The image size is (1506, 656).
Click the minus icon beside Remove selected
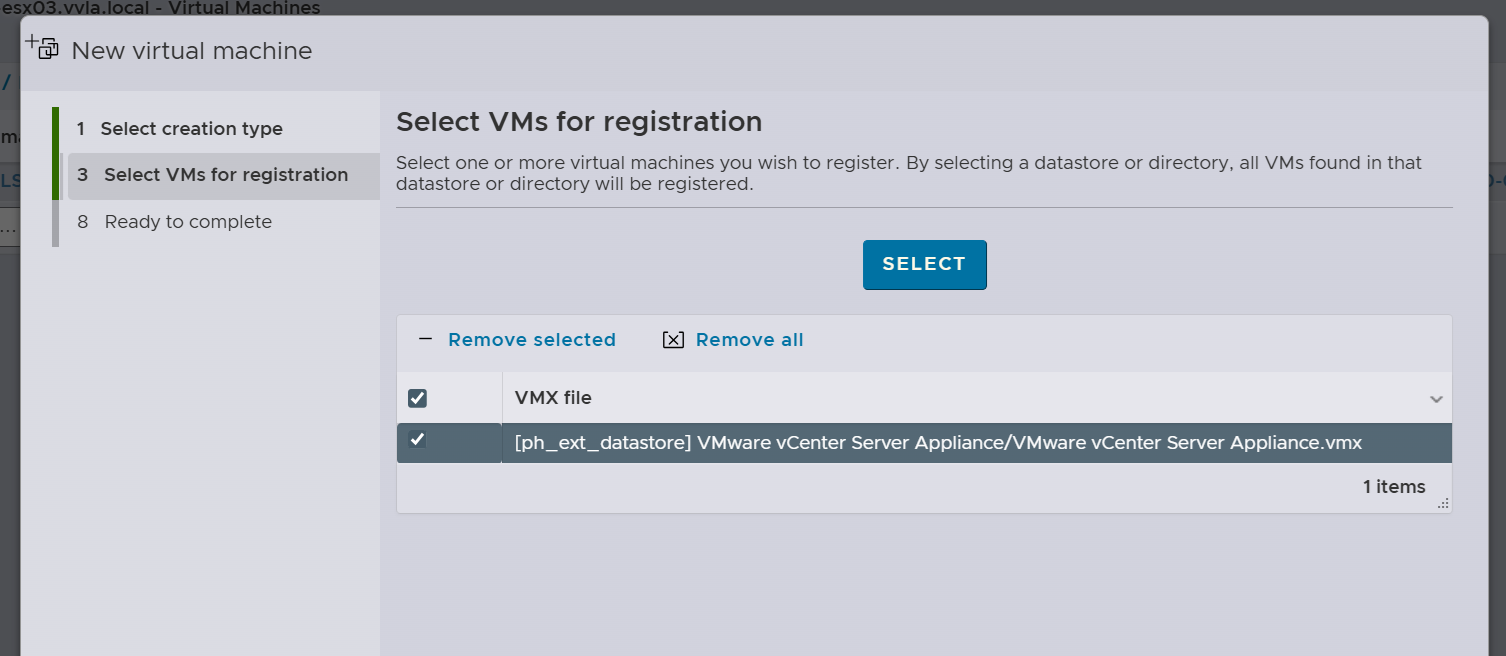tap(427, 340)
